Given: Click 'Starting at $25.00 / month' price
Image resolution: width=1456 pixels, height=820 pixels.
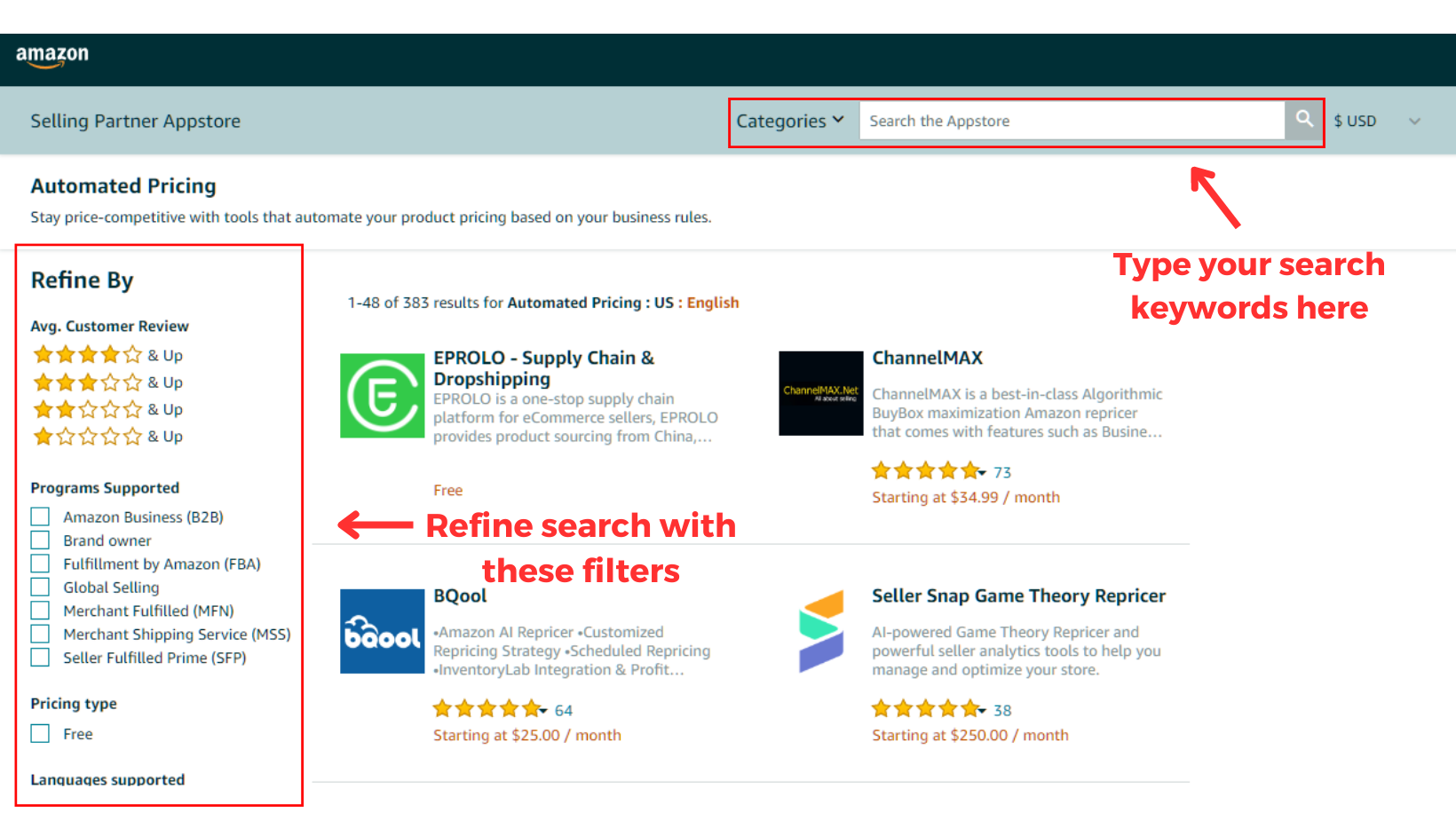Looking at the screenshot, I should (x=527, y=736).
